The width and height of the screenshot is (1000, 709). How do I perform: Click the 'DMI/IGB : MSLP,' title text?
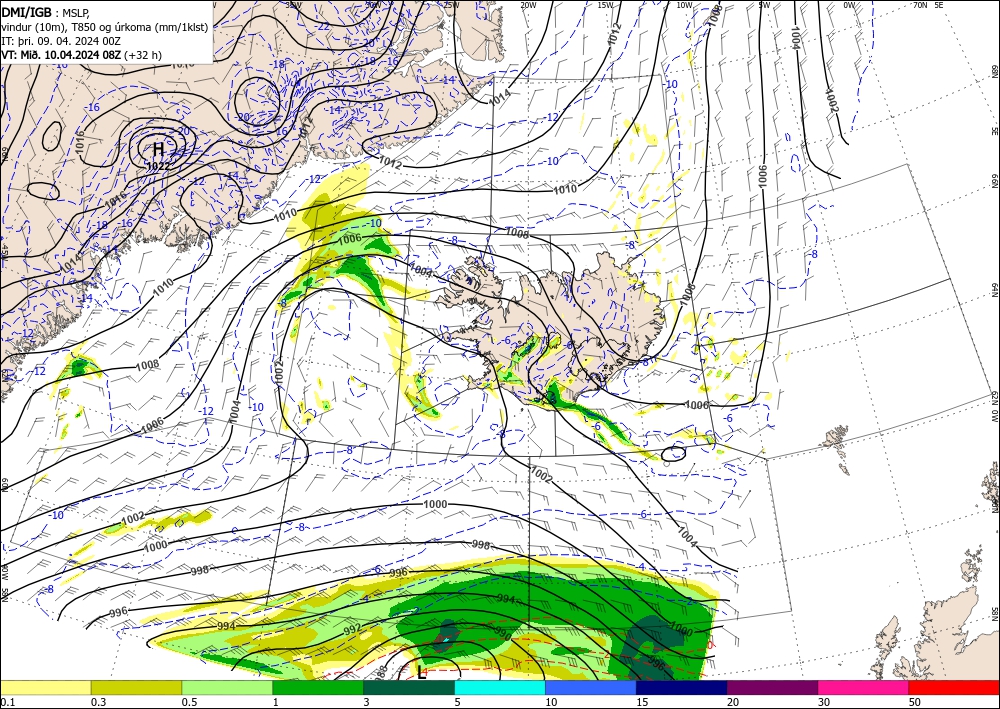point(46,13)
